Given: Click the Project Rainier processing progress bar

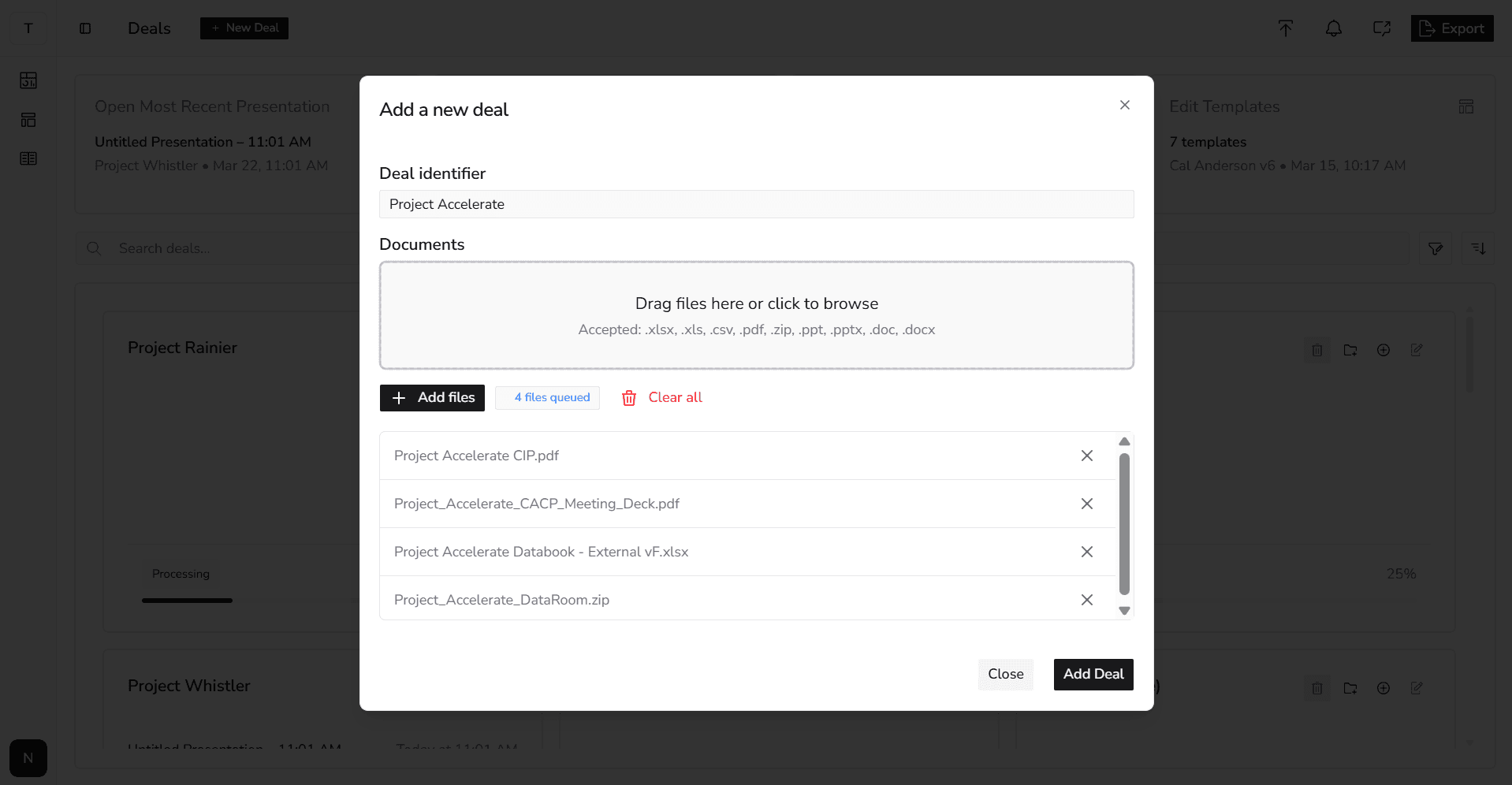Looking at the screenshot, I should click(x=187, y=601).
